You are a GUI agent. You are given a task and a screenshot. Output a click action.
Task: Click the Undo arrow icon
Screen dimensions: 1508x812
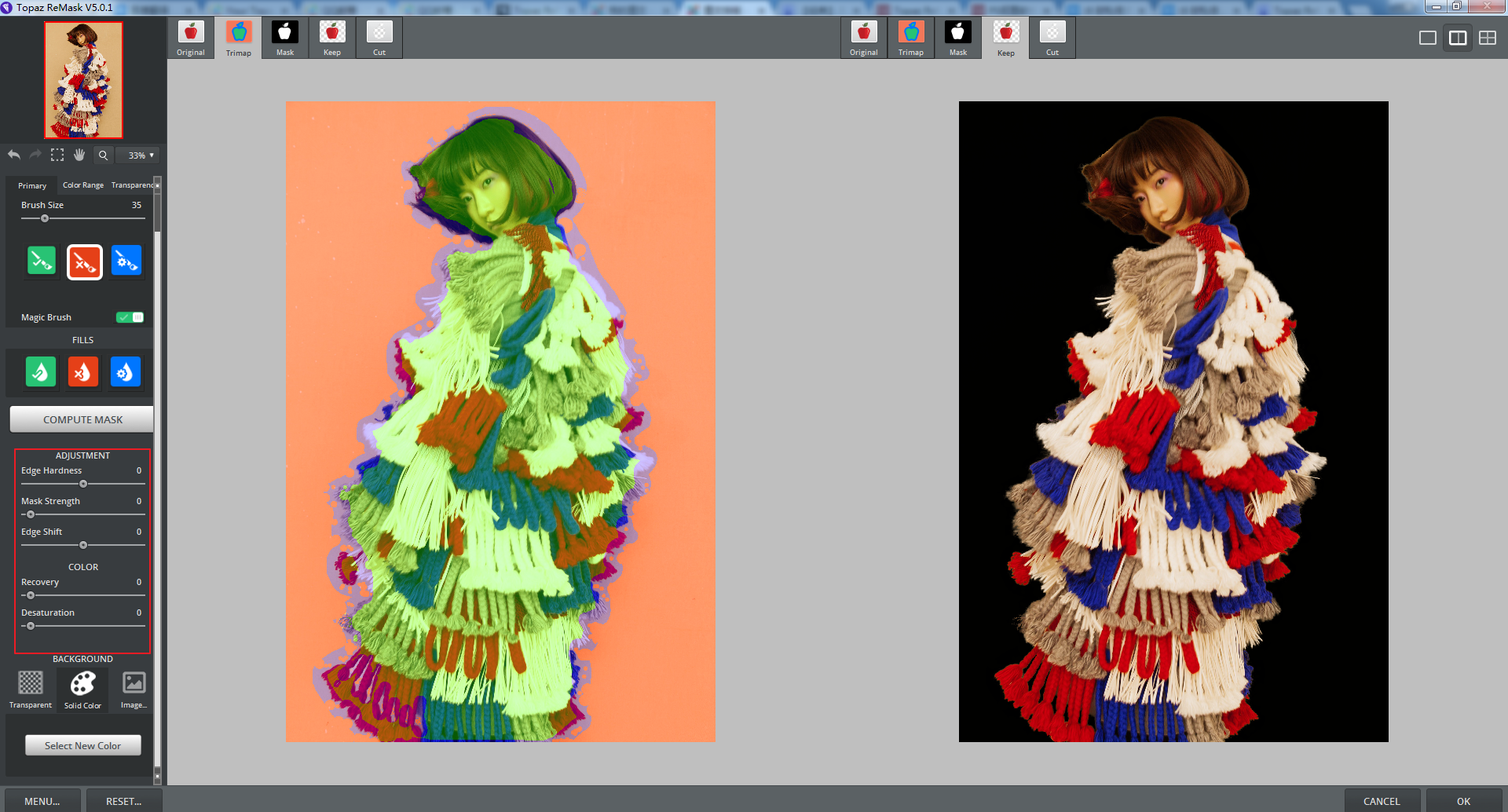pos(14,155)
